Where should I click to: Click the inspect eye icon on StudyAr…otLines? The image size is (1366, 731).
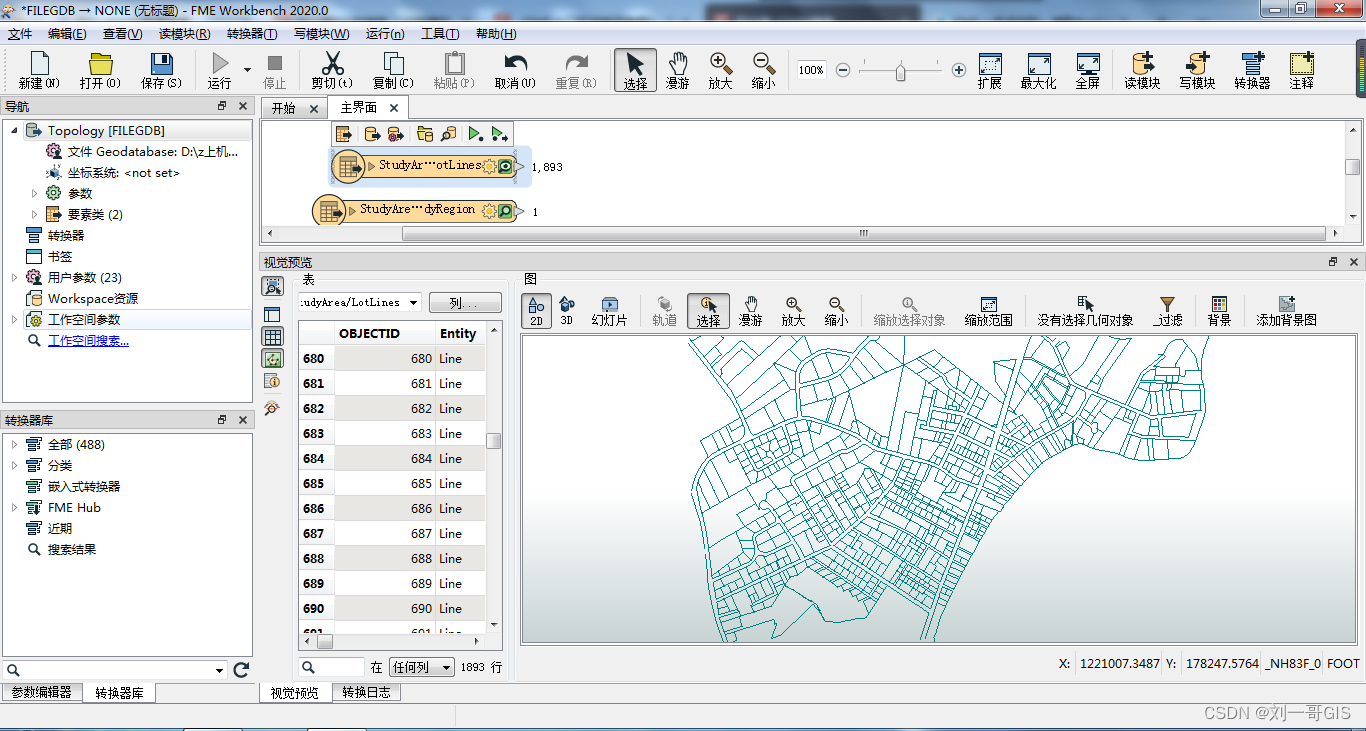tap(505, 166)
